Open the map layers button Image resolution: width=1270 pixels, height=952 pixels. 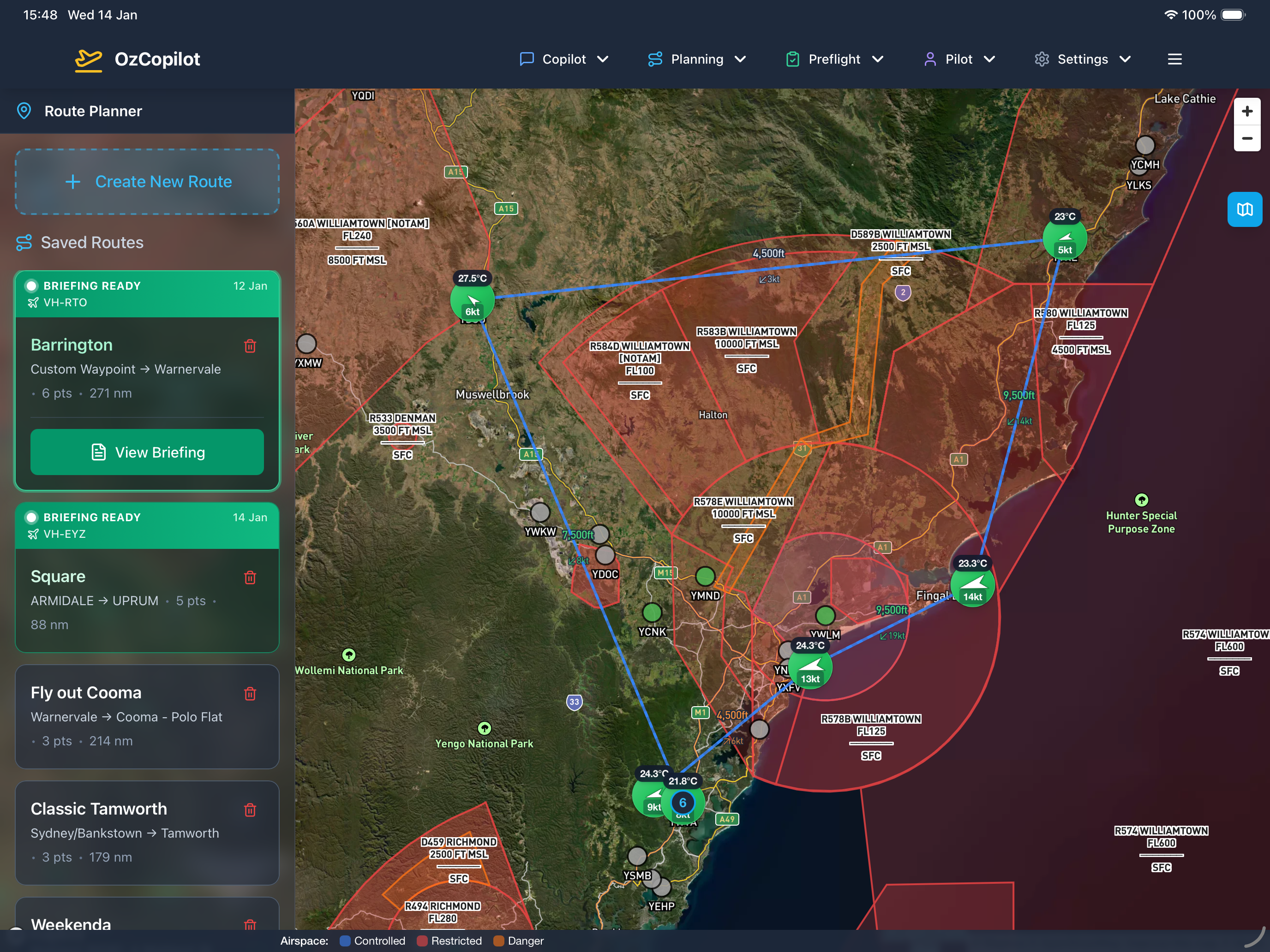pyautogui.click(x=1244, y=209)
